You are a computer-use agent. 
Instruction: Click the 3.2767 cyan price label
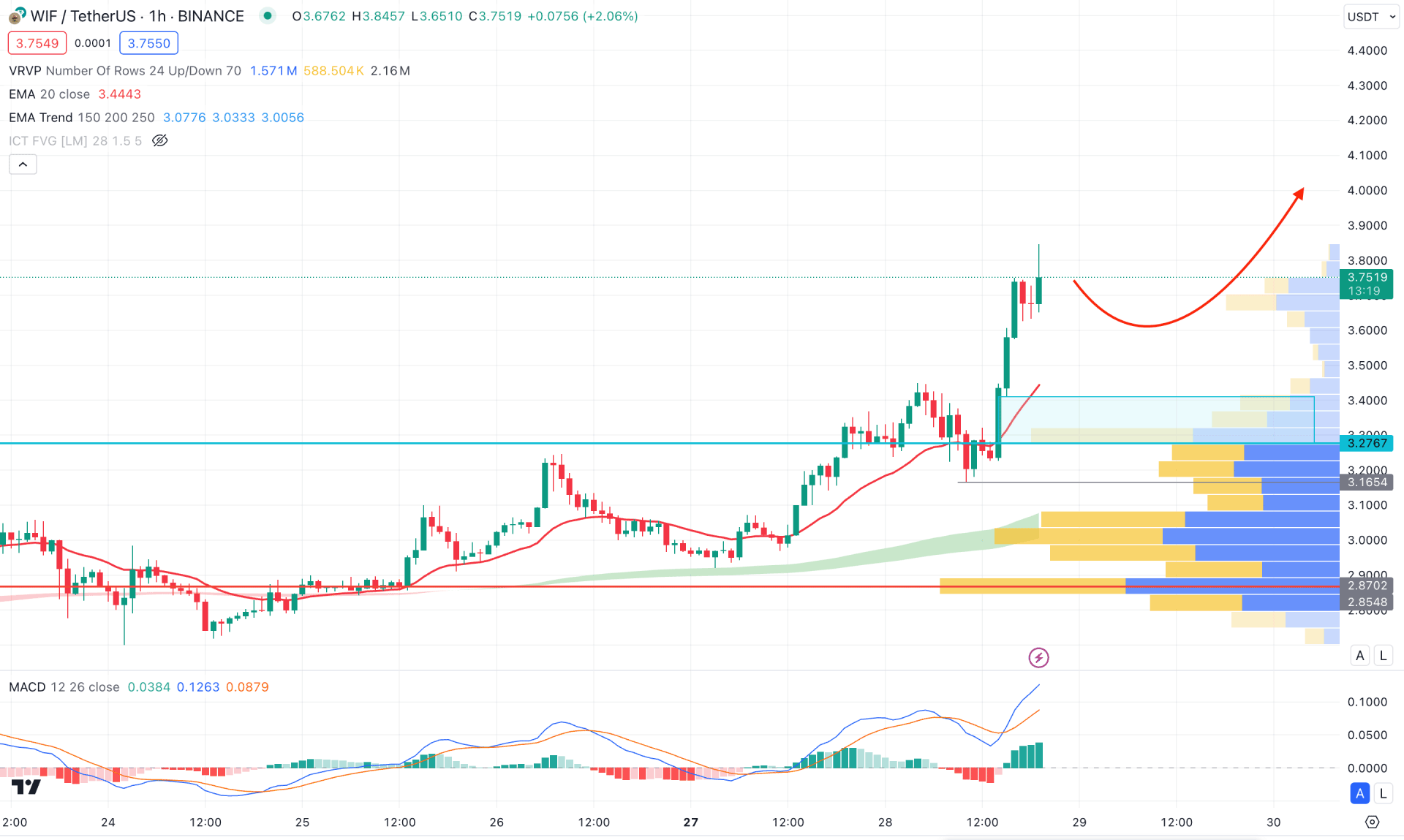click(1367, 443)
